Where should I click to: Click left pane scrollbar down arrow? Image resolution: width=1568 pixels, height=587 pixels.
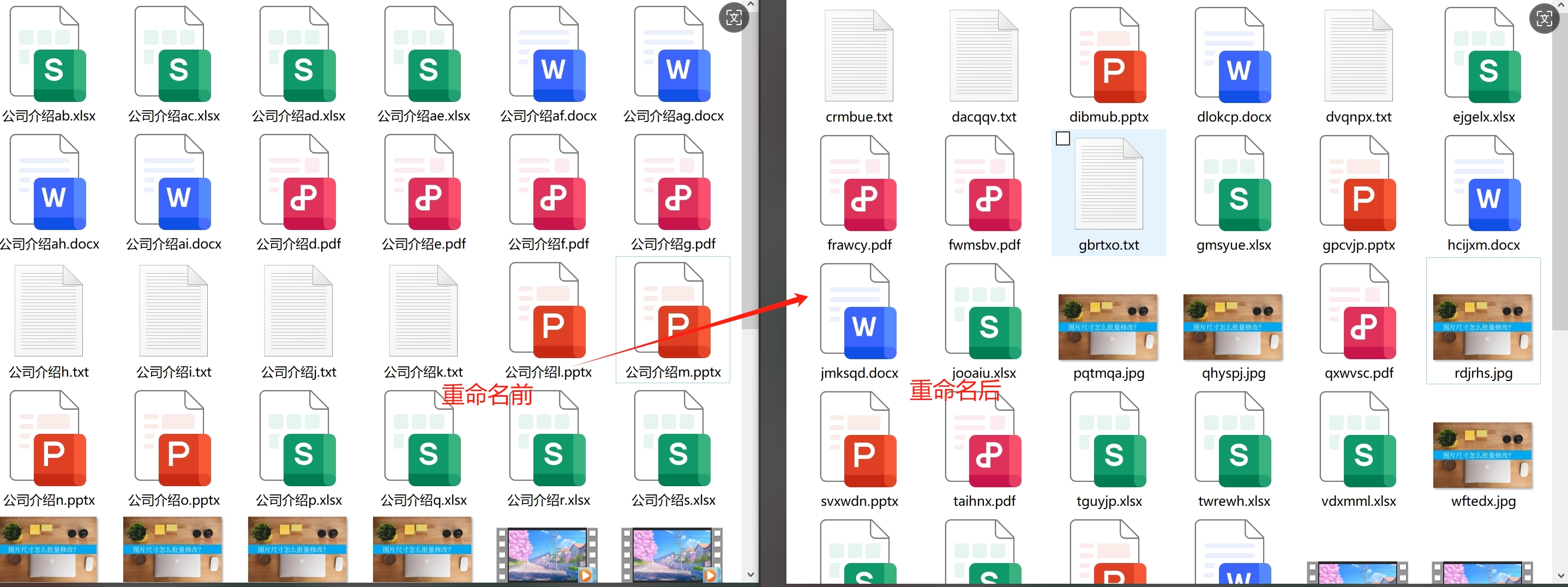click(750, 574)
